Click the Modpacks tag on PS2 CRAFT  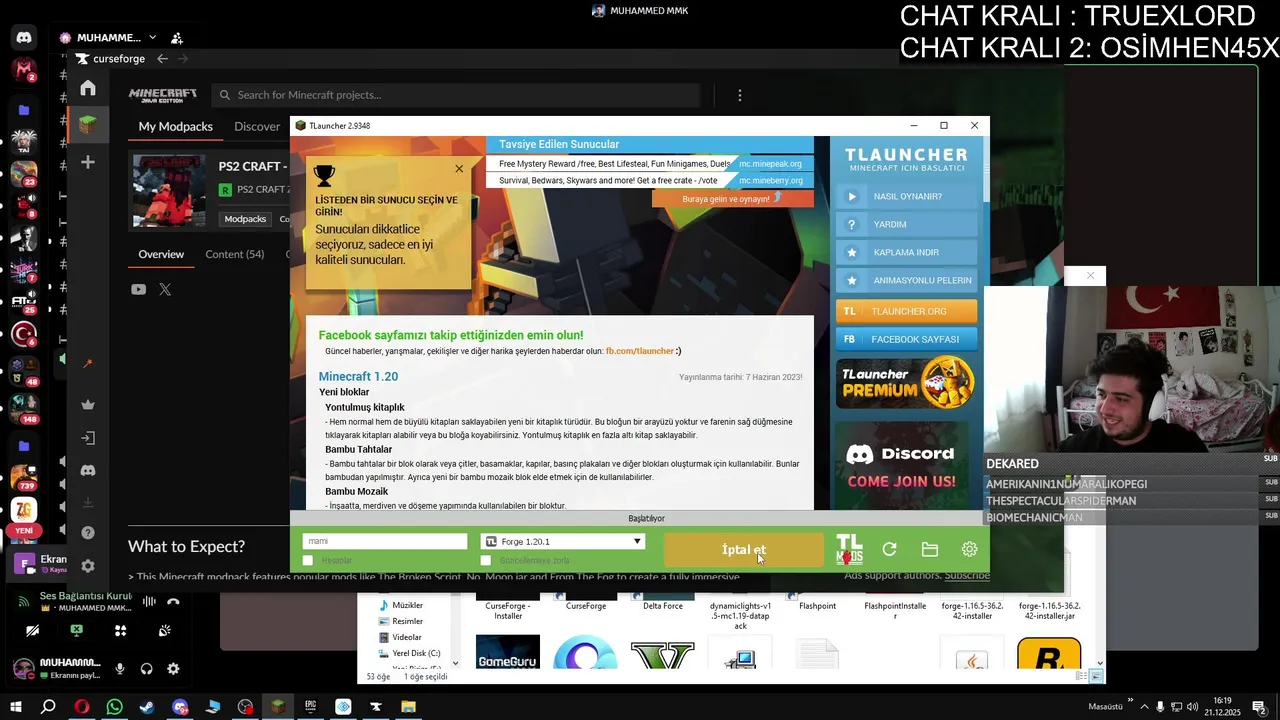[245, 219]
